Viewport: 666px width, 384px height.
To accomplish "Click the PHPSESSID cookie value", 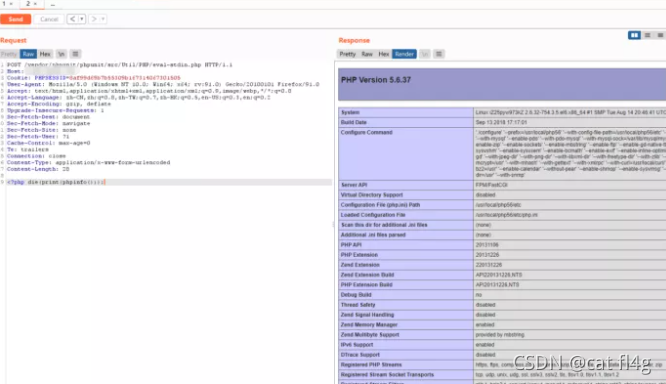I will click(125, 78).
